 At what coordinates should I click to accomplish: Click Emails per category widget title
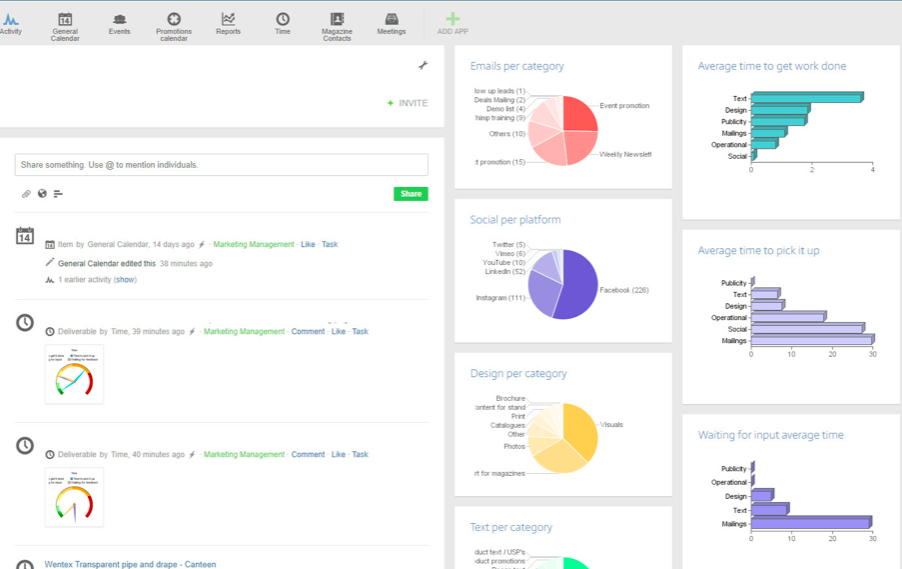517,66
